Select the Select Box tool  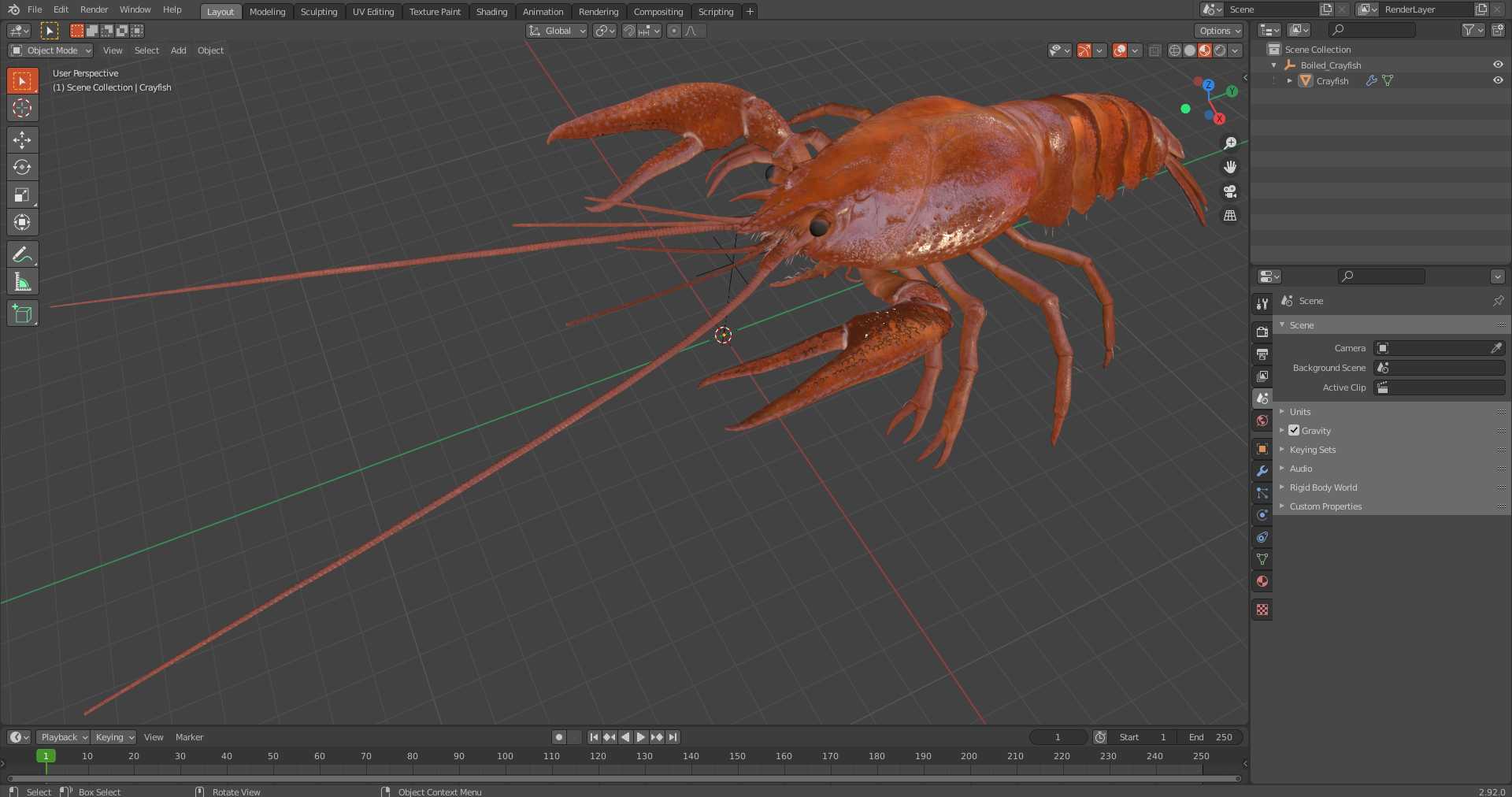pyautogui.click(x=22, y=81)
